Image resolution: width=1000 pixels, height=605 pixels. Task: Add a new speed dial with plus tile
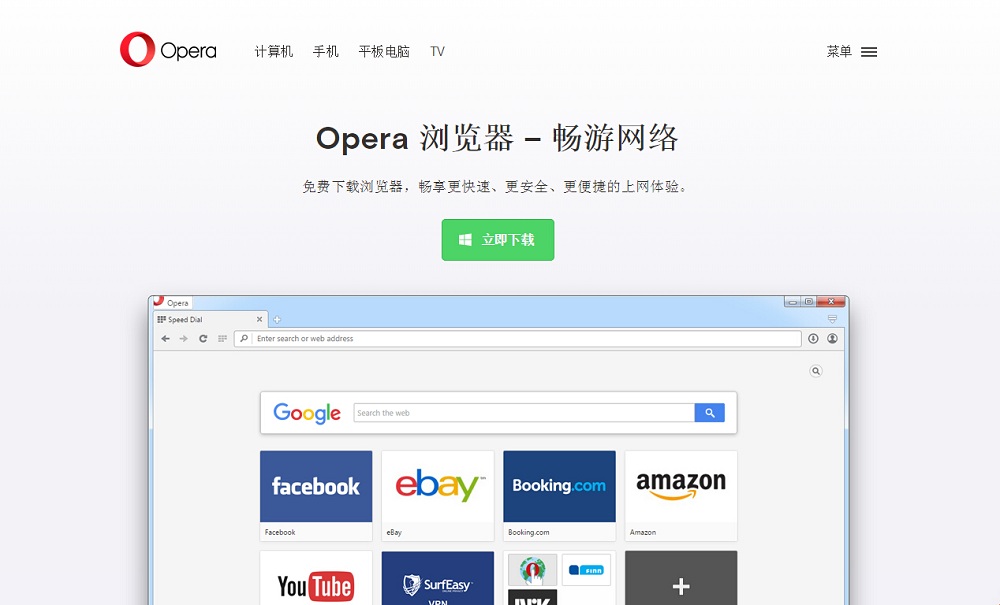point(681,578)
